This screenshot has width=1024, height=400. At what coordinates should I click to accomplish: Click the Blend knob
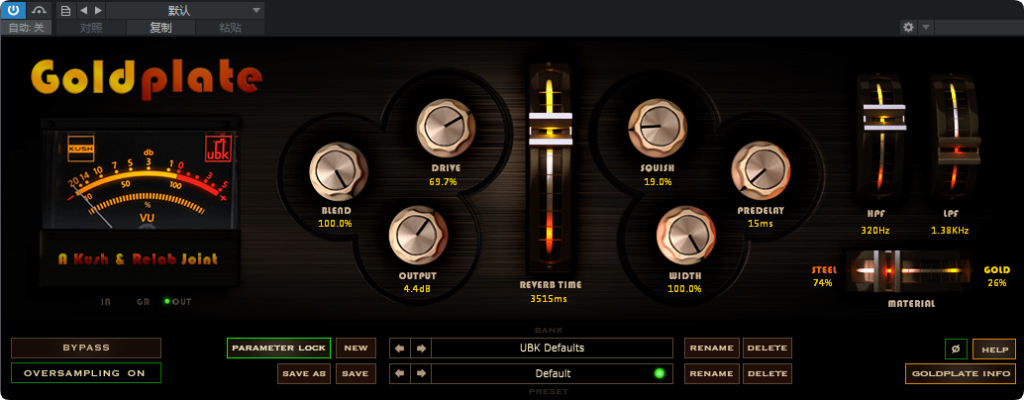[x=338, y=171]
